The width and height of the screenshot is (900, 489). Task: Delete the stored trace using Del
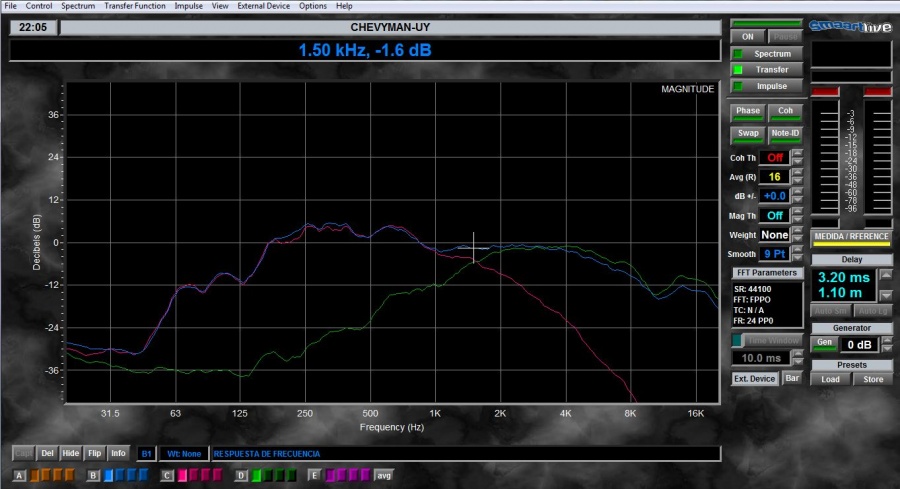coord(47,452)
